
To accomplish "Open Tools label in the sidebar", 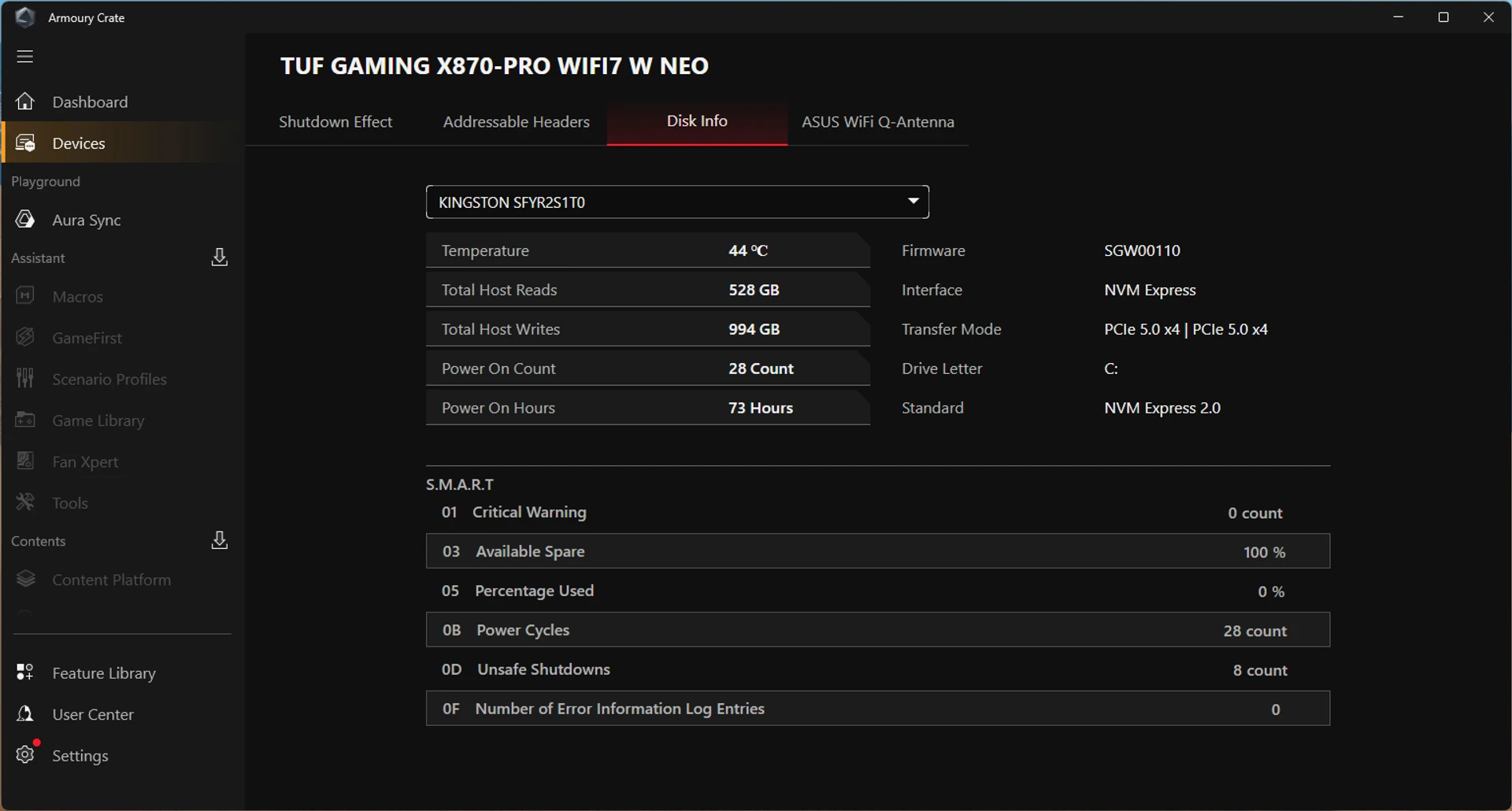I will (70, 503).
